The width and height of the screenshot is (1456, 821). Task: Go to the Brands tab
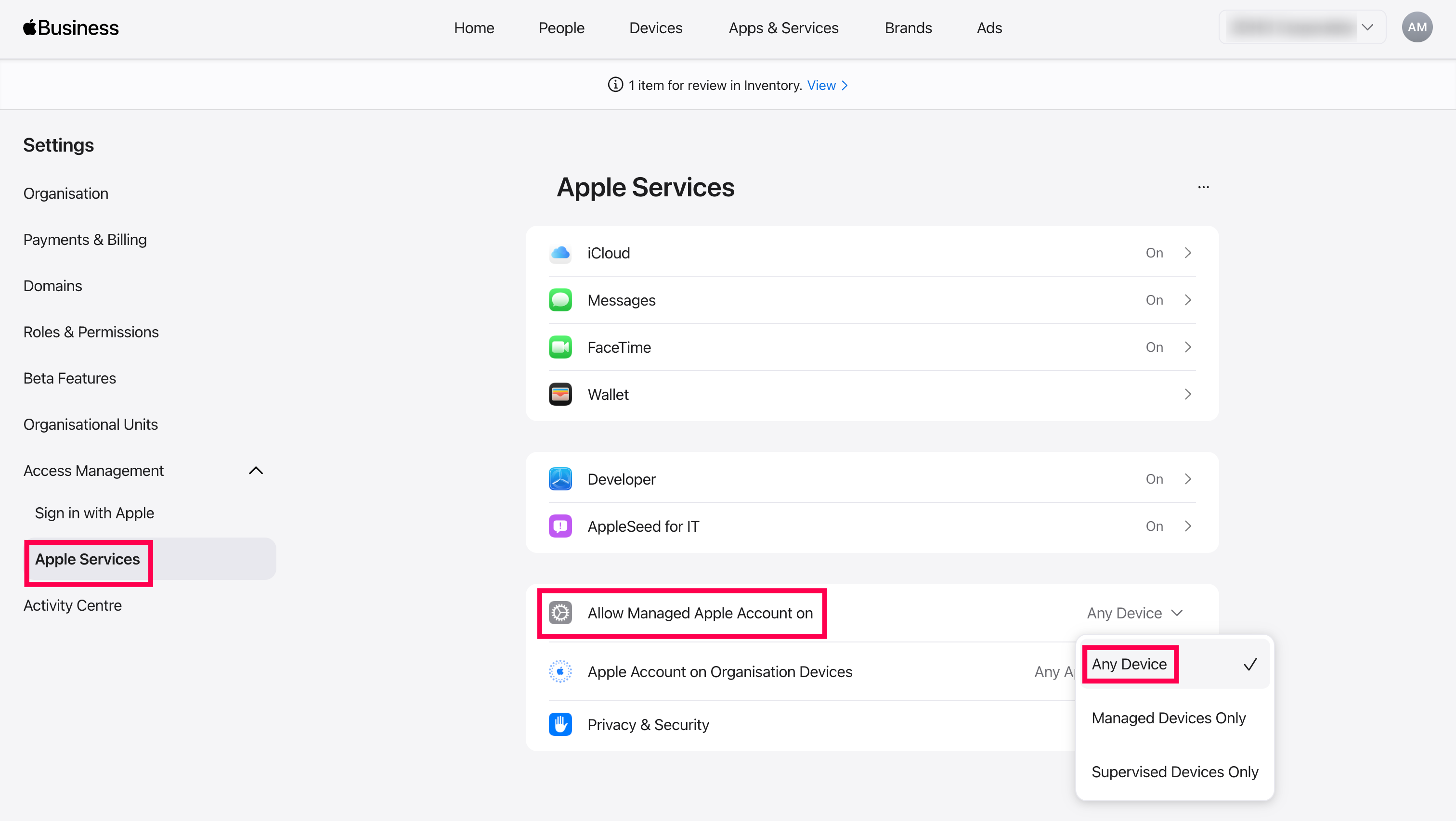[908, 28]
